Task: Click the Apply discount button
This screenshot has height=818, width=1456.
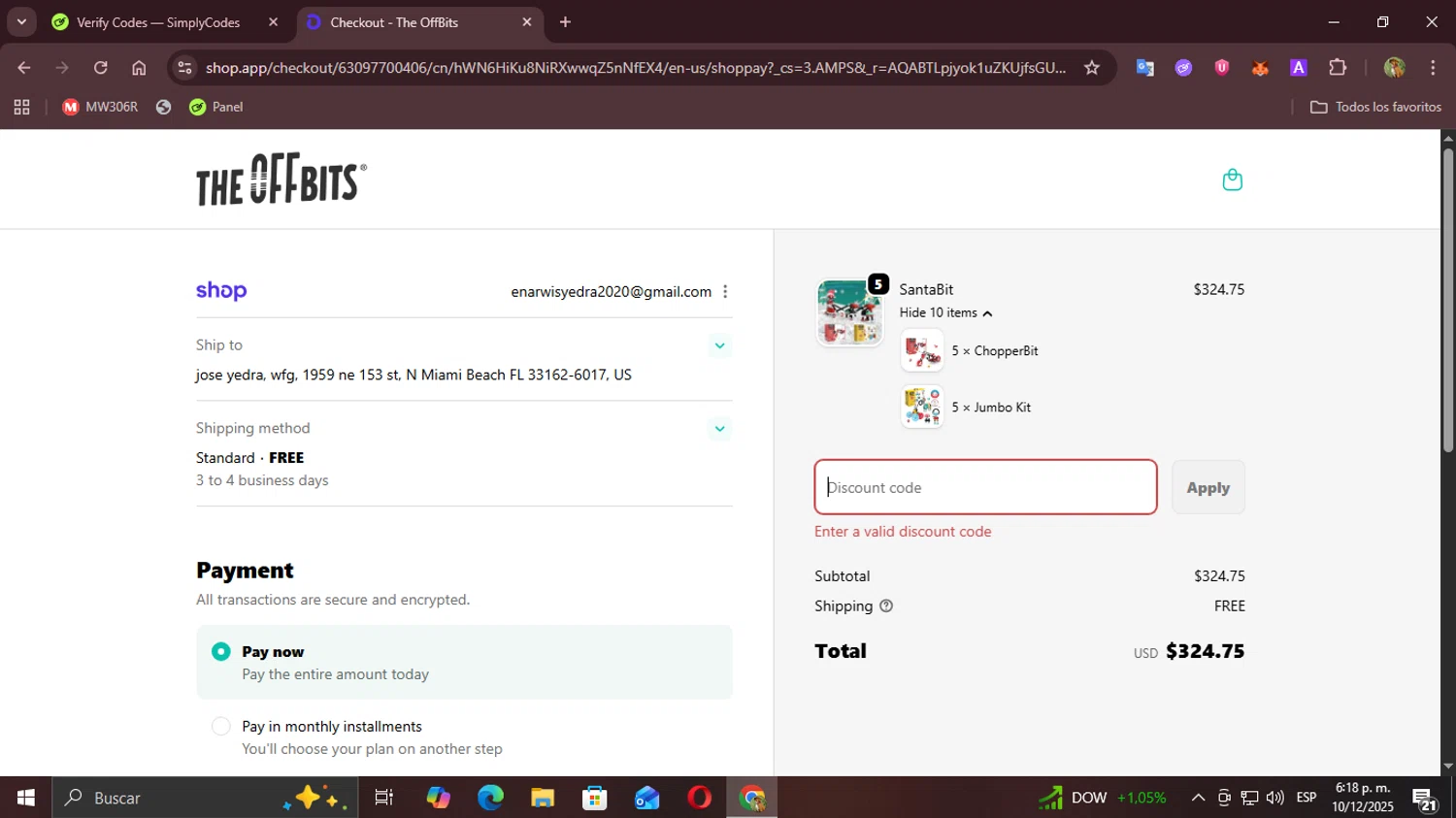Action: pyautogui.click(x=1208, y=487)
